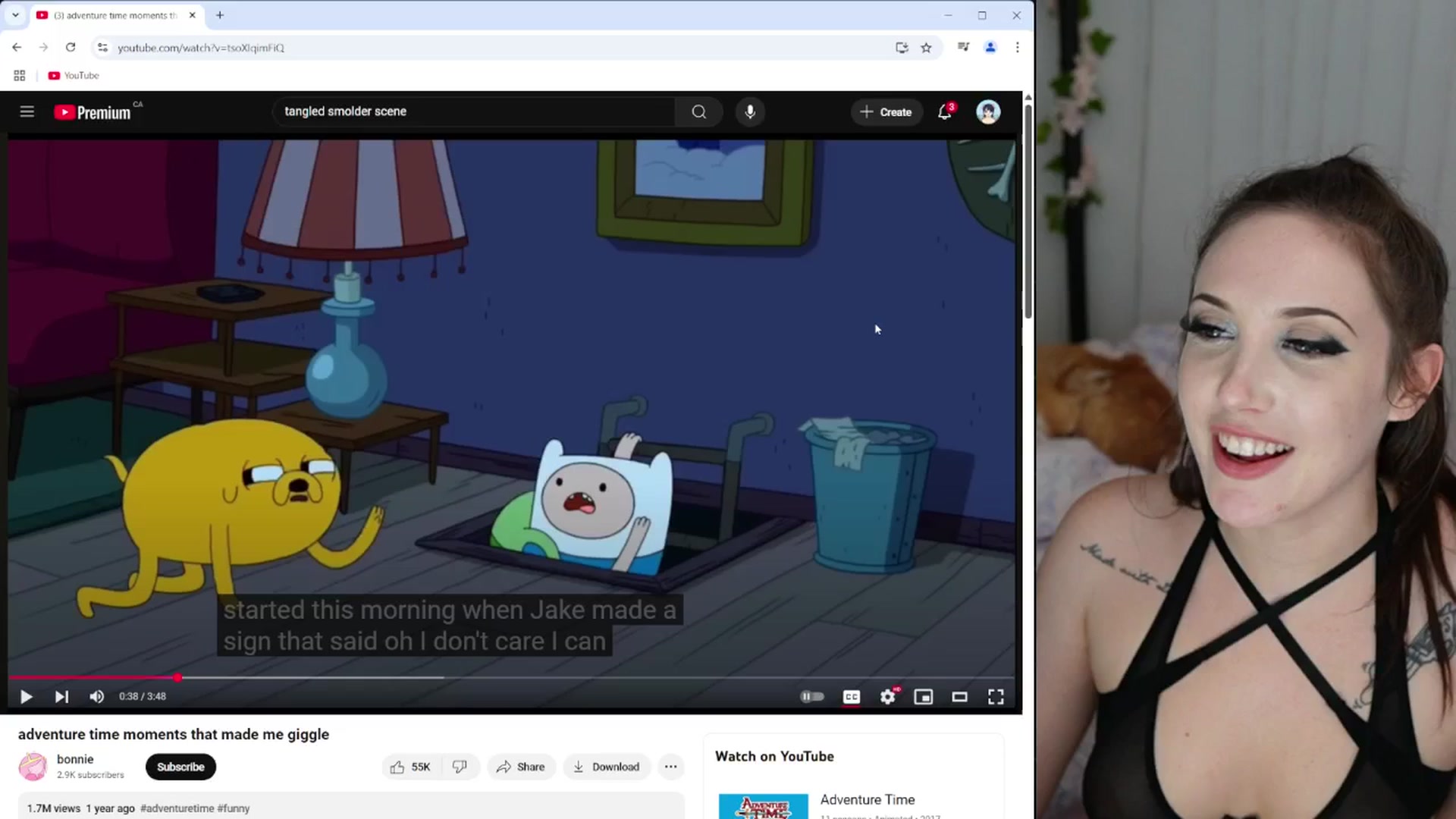The height and width of the screenshot is (819, 1456).
Task: Click the search magnifier button
Action: pos(698,112)
